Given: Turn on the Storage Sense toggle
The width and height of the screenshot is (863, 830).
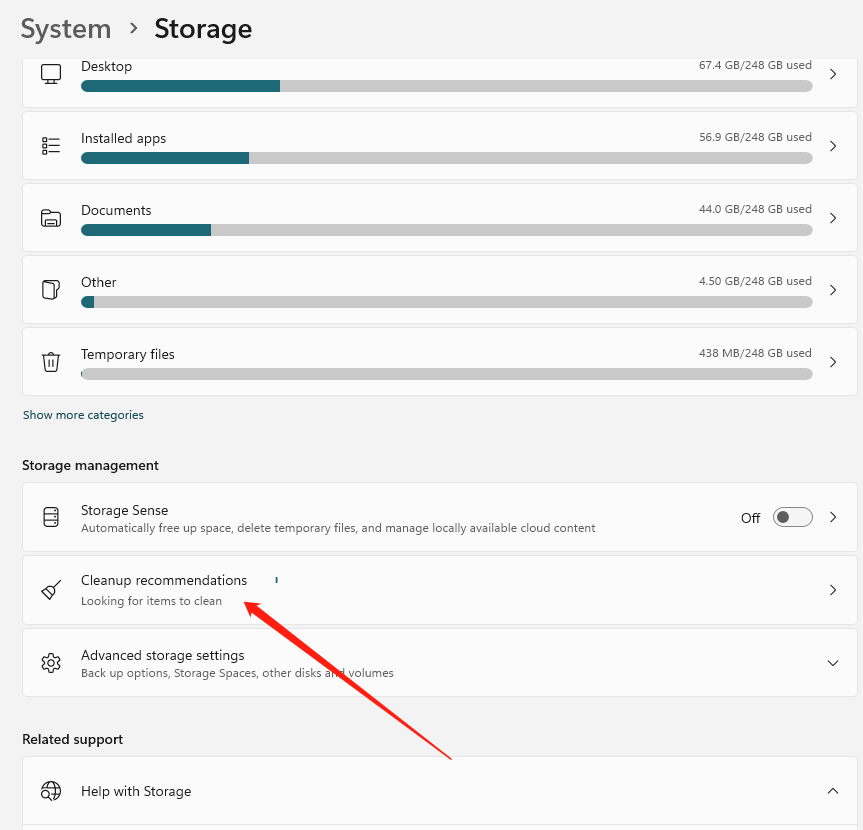Looking at the screenshot, I should 793,518.
